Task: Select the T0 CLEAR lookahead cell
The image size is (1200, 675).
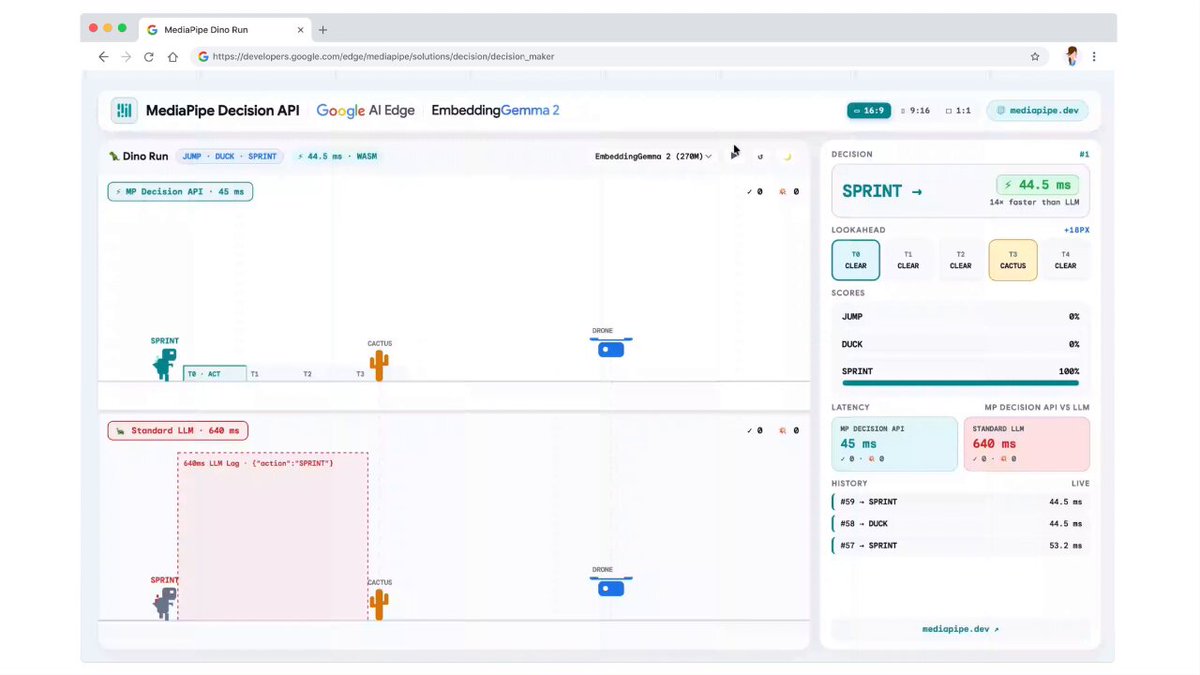Action: 856,260
